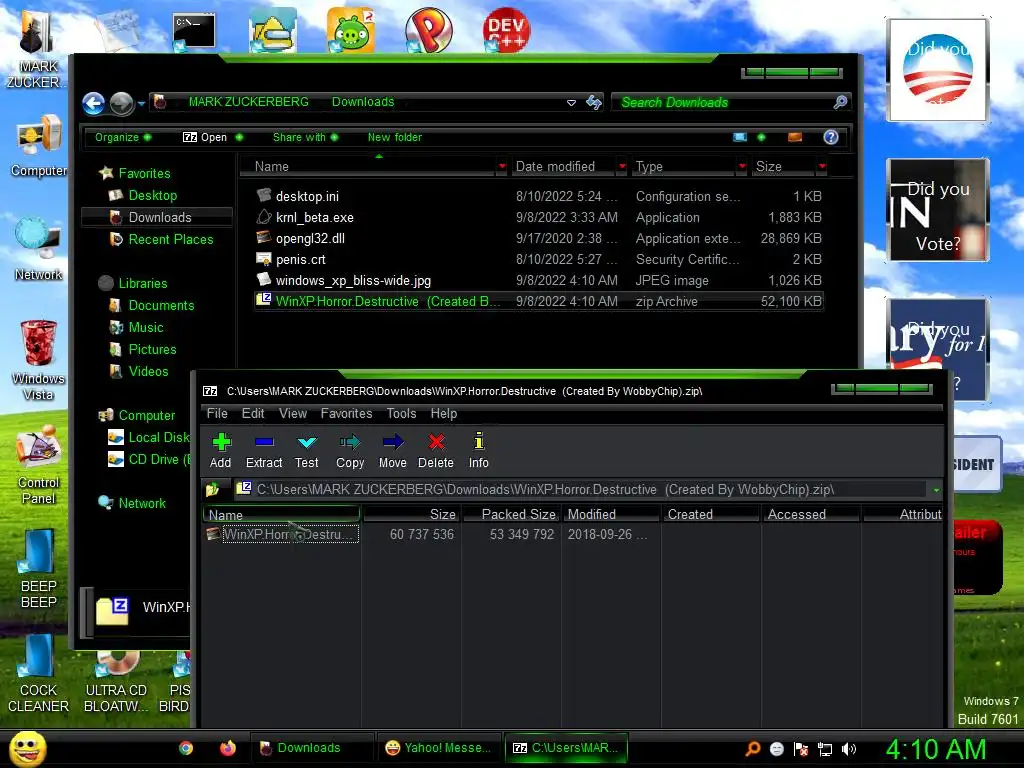
Task: Select opengl32.dll file
Action: coord(539,238)
